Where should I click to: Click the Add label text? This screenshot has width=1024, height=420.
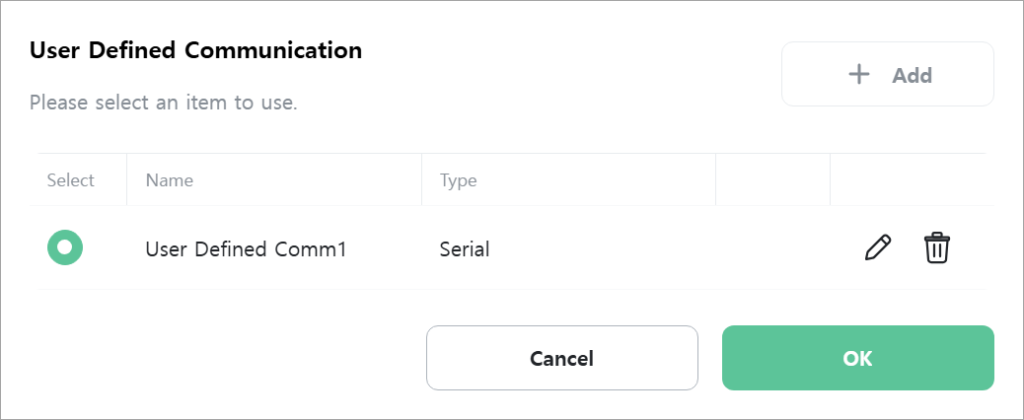point(912,75)
